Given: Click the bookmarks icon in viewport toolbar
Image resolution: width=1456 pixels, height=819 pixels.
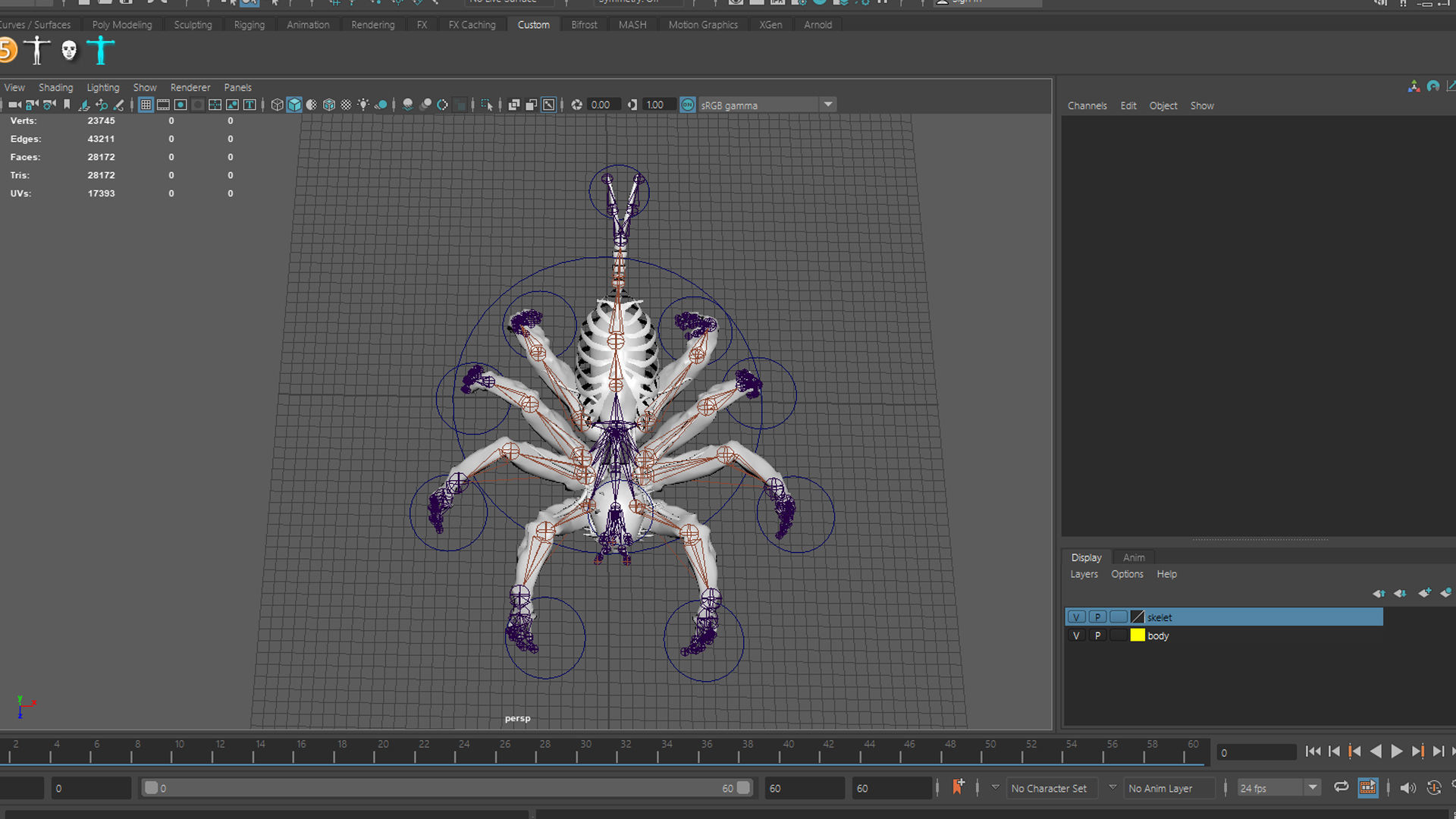Looking at the screenshot, I should [x=67, y=105].
